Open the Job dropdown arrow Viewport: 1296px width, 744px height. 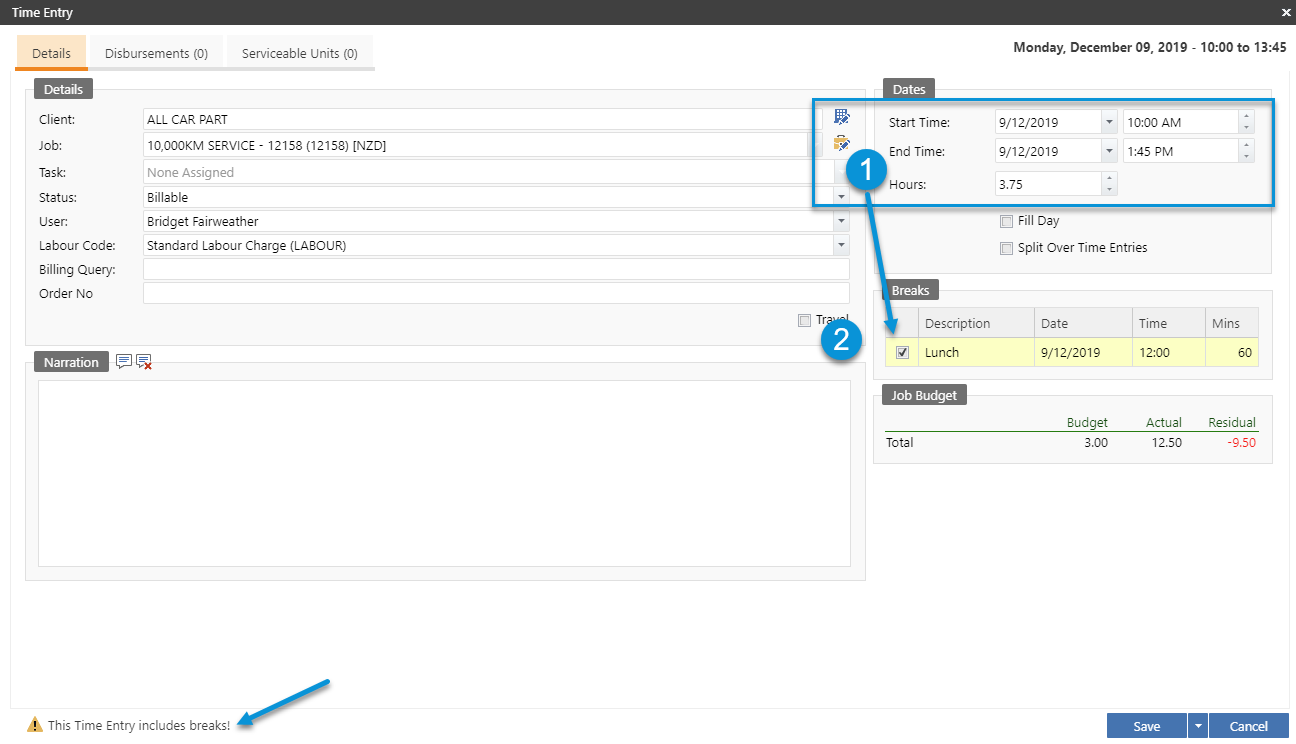tap(814, 146)
